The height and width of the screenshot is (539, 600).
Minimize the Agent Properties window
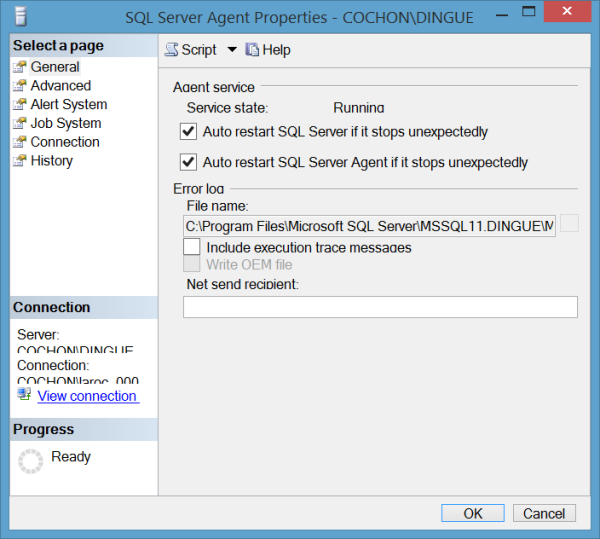tap(502, 15)
